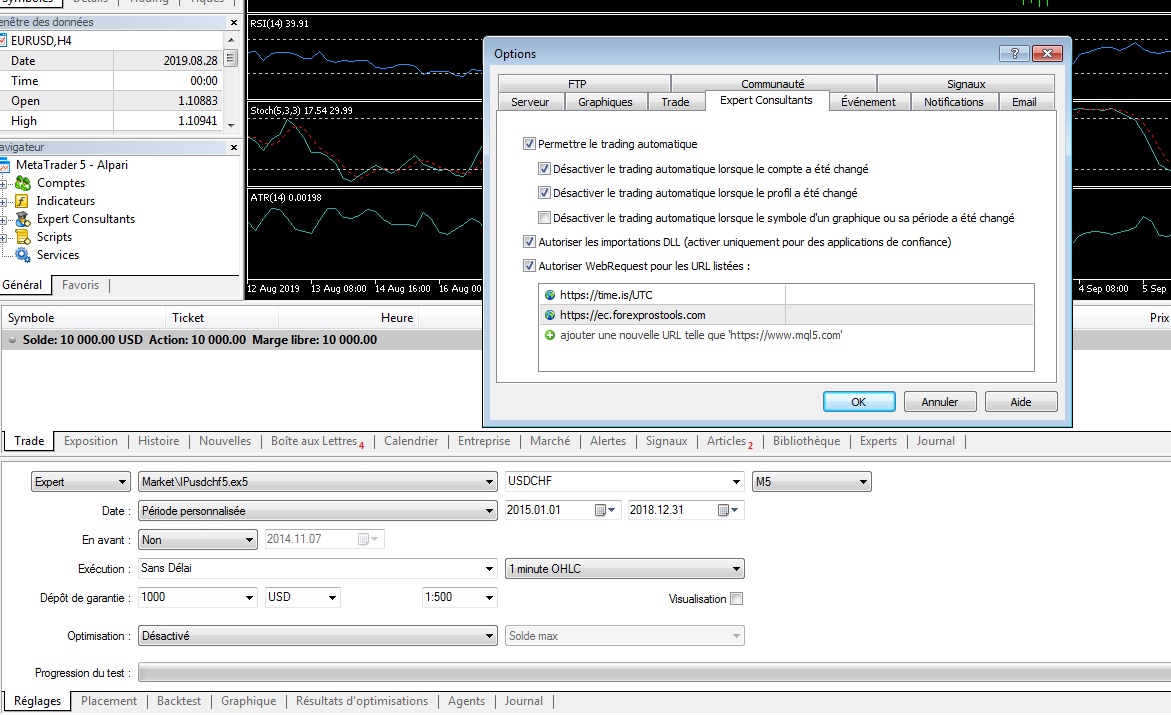The height and width of the screenshot is (715, 1171).
Task: Open the calendar picker for end date 2018.12.31
Action: (x=728, y=510)
